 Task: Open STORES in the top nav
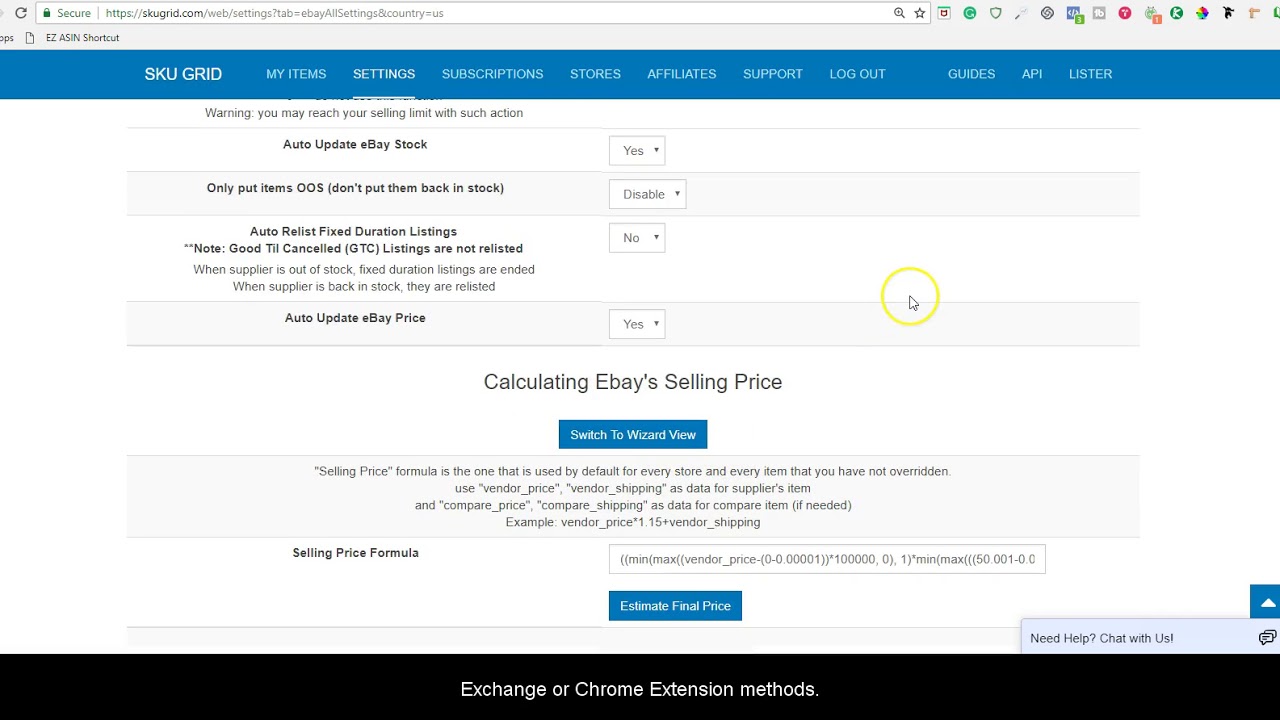tap(595, 74)
